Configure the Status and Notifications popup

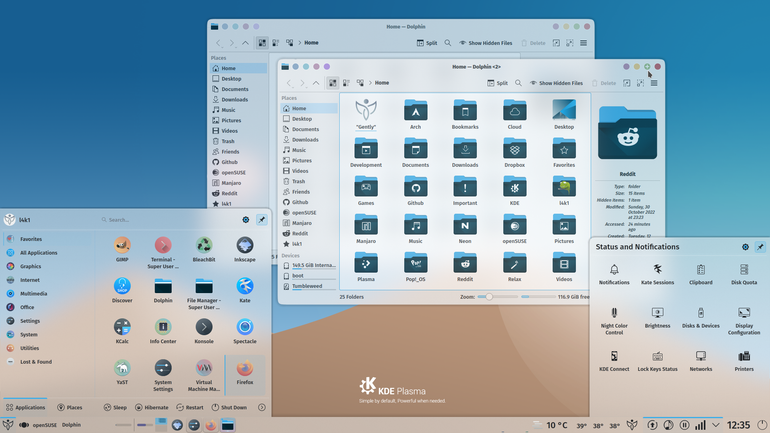tap(745, 247)
